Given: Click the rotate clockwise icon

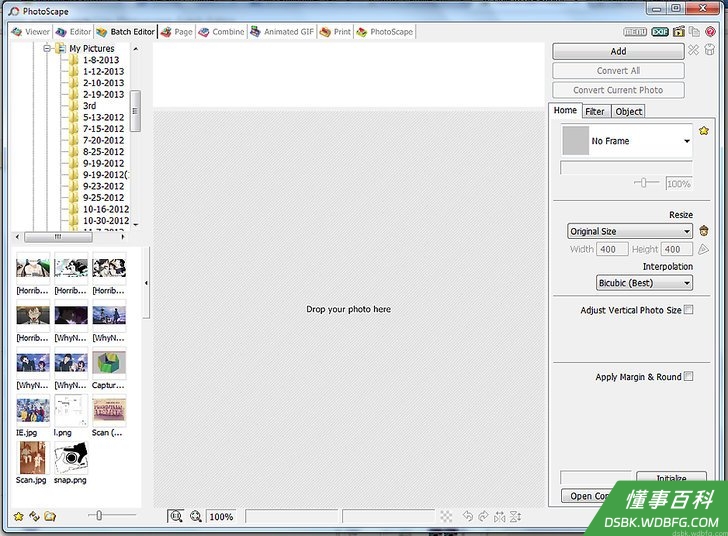Looking at the screenshot, I should (483, 516).
